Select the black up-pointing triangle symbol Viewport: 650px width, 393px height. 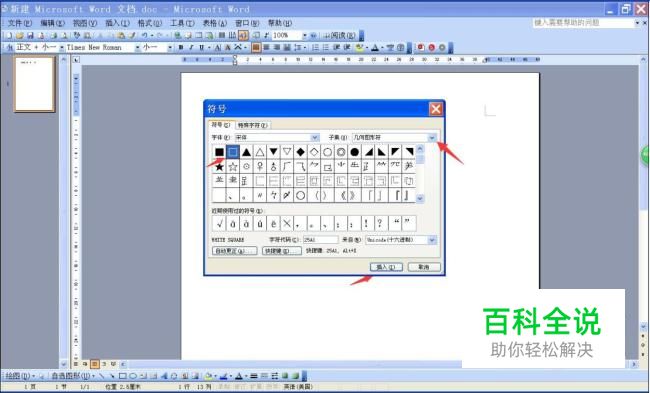(x=246, y=152)
